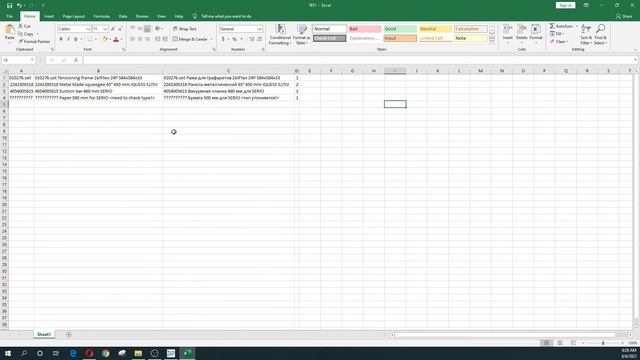This screenshot has width=640, height=360.
Task: Switch to the Data tab
Action: pos(123,16)
